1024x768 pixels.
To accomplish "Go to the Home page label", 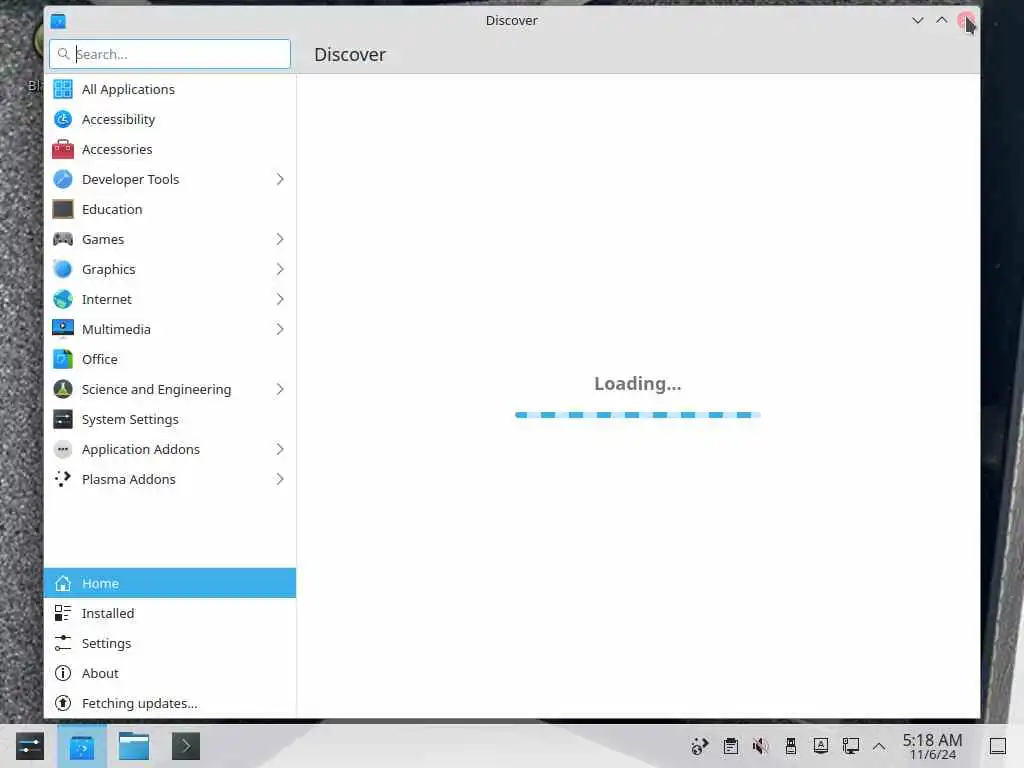I will 100,584.
